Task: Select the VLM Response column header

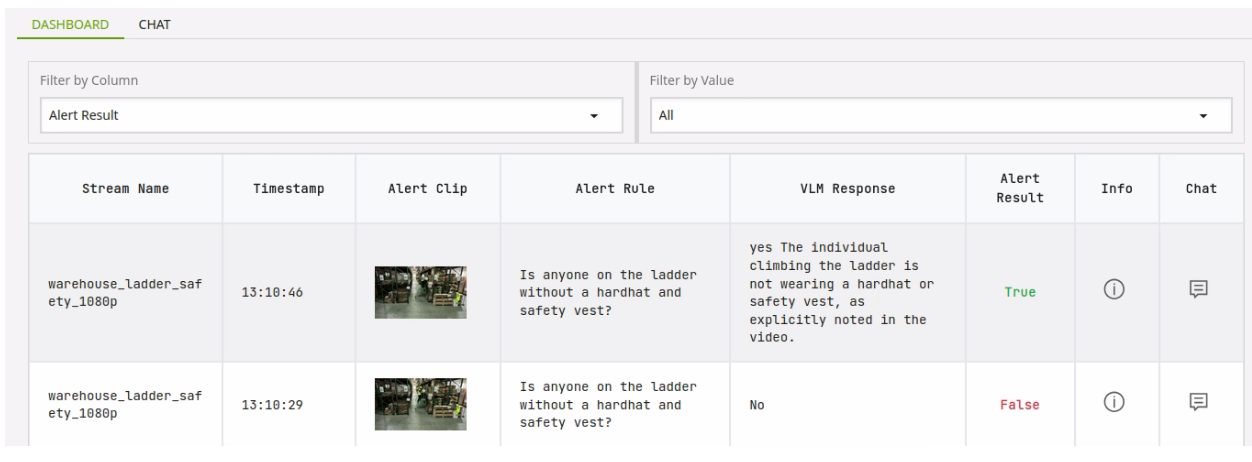Action: (x=847, y=189)
